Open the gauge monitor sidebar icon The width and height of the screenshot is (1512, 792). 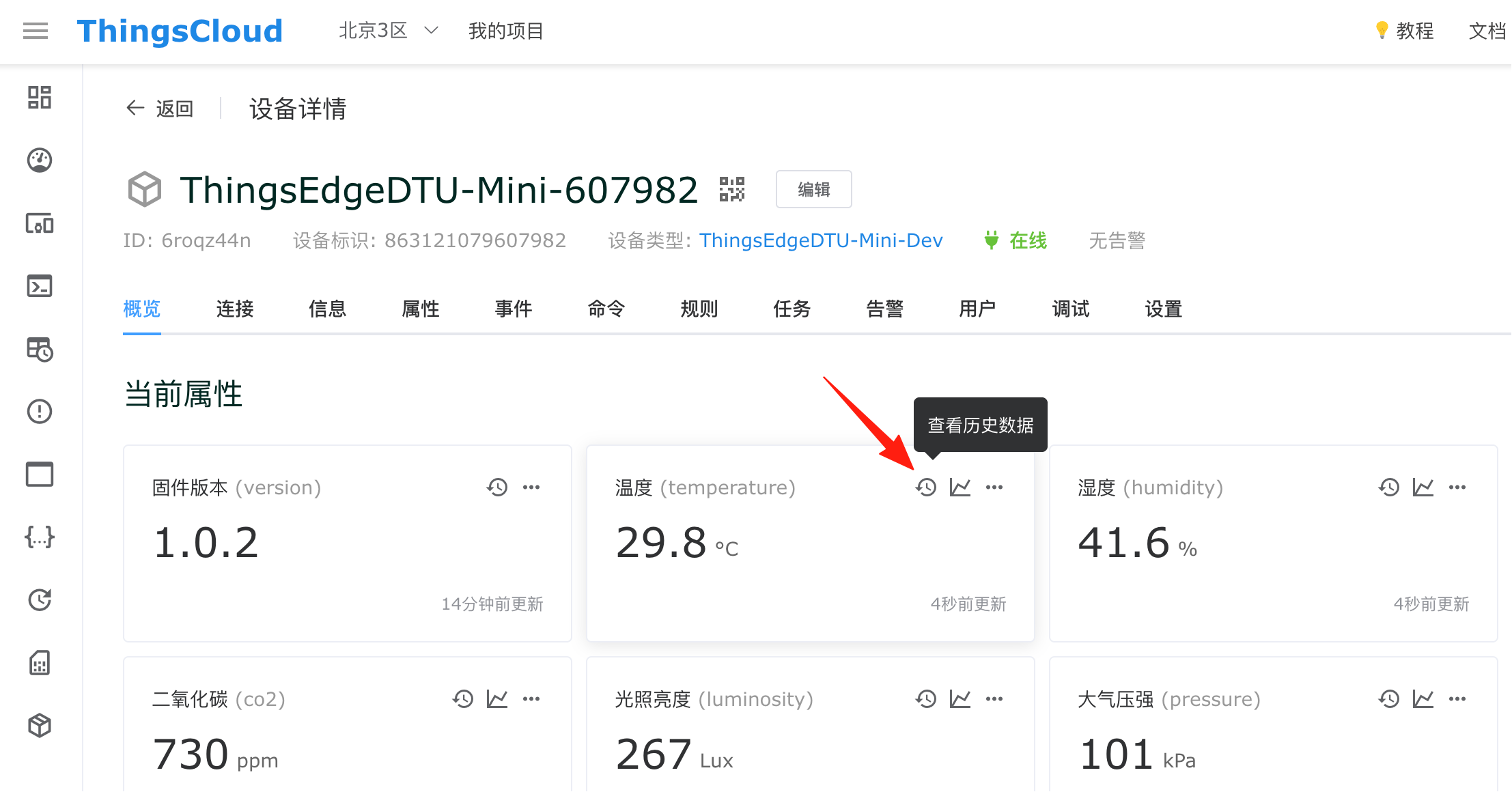pyautogui.click(x=40, y=160)
